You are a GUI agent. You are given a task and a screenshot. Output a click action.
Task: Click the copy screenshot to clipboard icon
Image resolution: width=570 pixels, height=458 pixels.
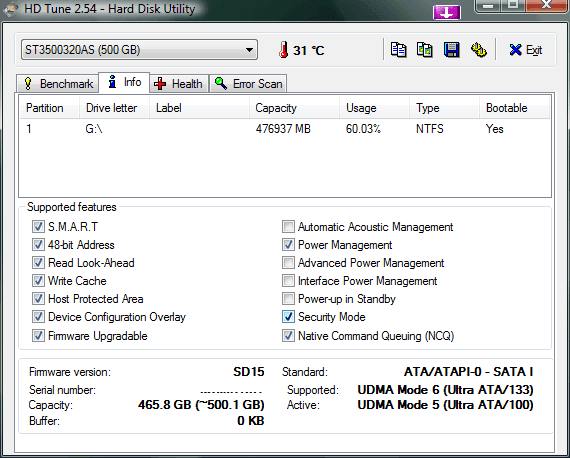coord(425,50)
